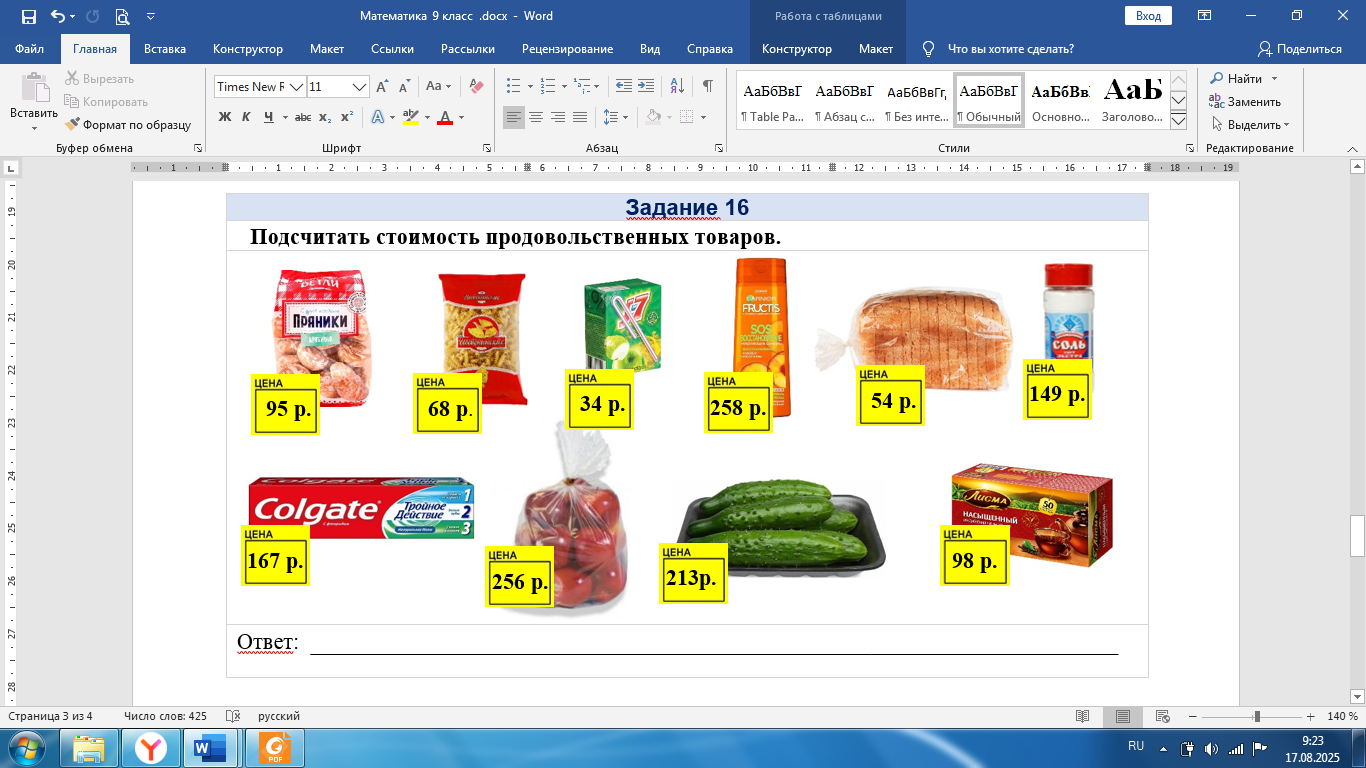Open the line spacing dropdown
The image size is (1366, 768).
[617, 118]
